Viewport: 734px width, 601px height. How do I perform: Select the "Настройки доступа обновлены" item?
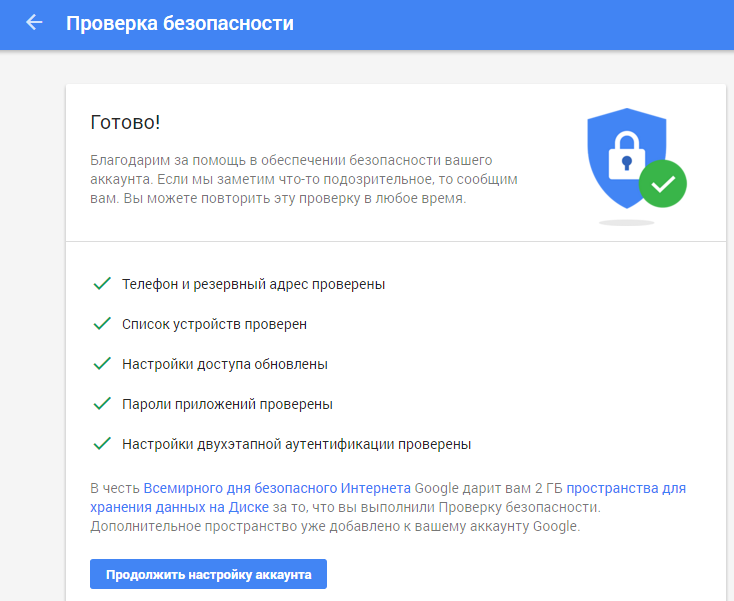225,364
